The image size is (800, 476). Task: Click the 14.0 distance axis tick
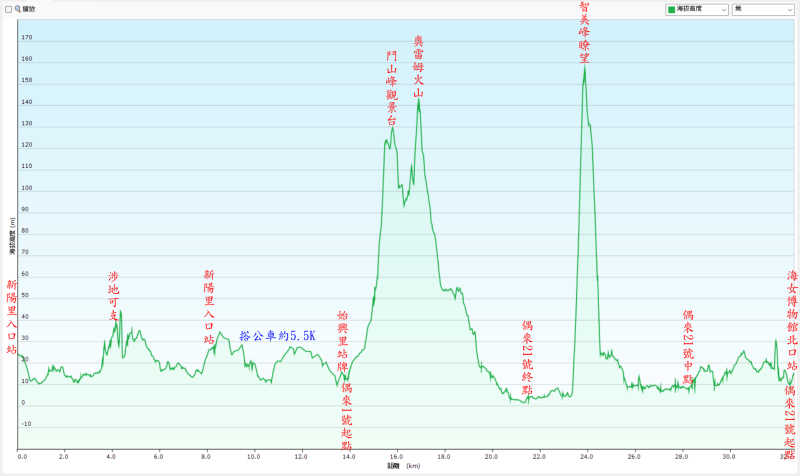pyautogui.click(x=349, y=457)
